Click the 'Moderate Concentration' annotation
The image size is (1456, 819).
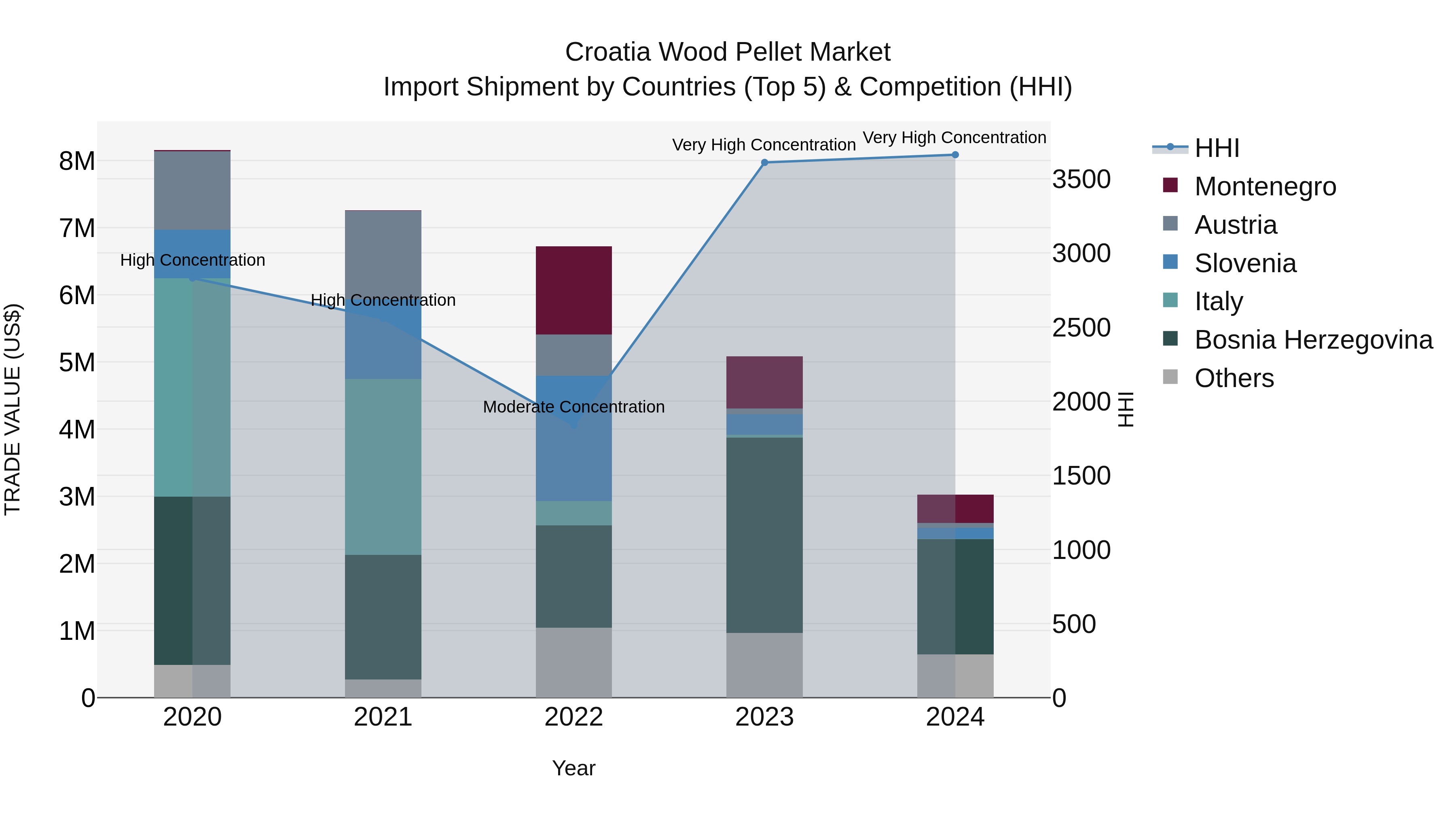click(x=574, y=407)
